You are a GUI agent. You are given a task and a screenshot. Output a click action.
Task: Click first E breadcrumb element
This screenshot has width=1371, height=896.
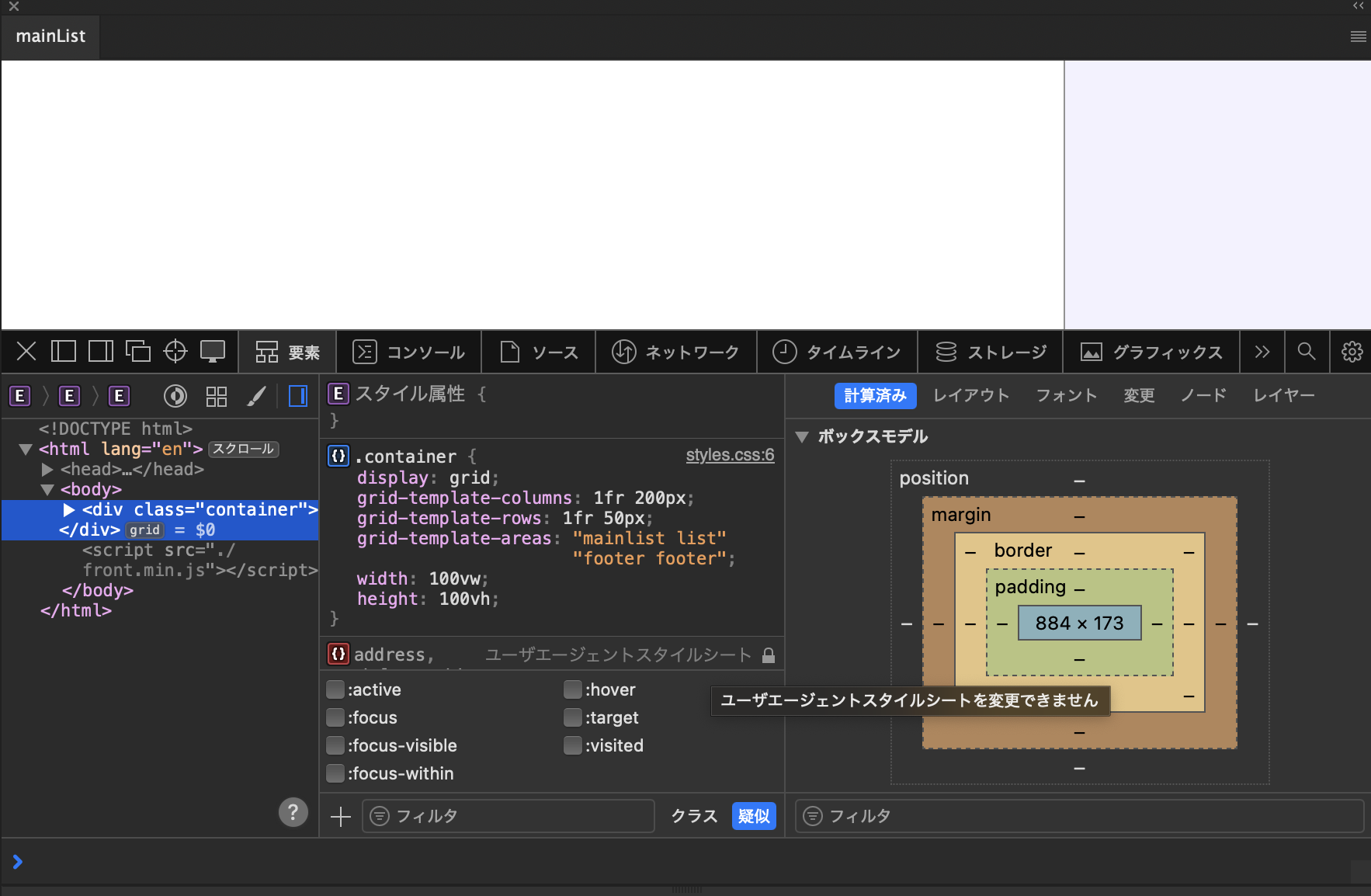[x=20, y=396]
